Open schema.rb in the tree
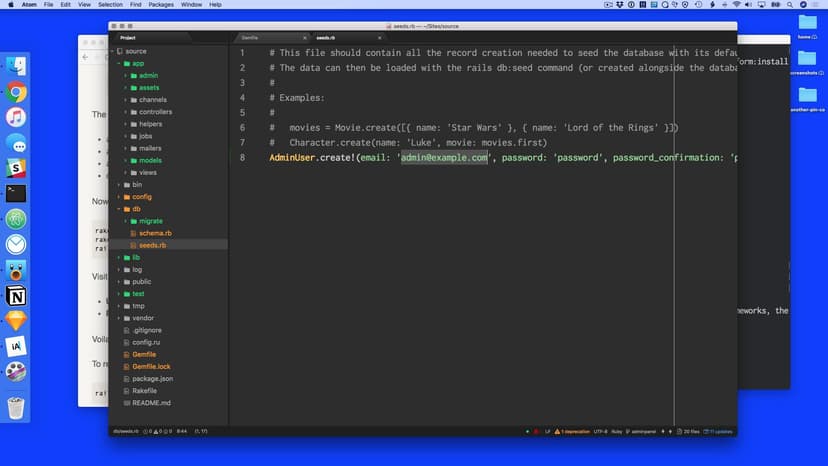The image size is (828, 466). click(155, 233)
